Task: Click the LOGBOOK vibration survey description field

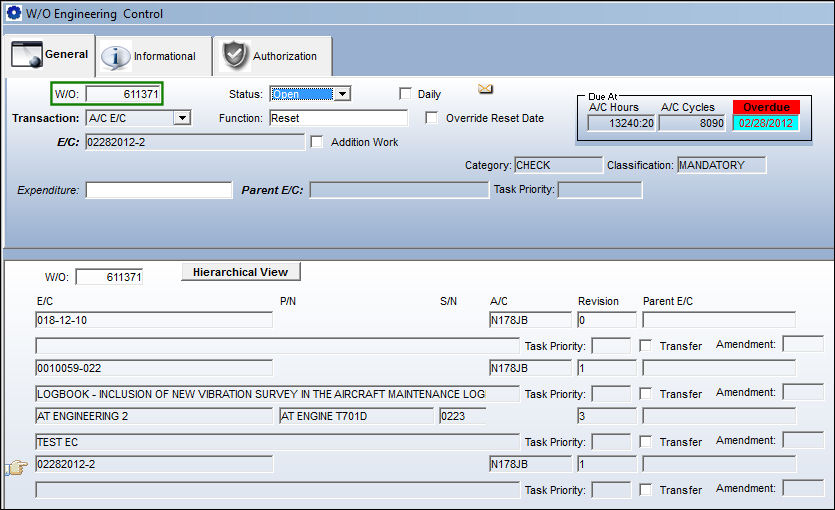Action: click(277, 394)
